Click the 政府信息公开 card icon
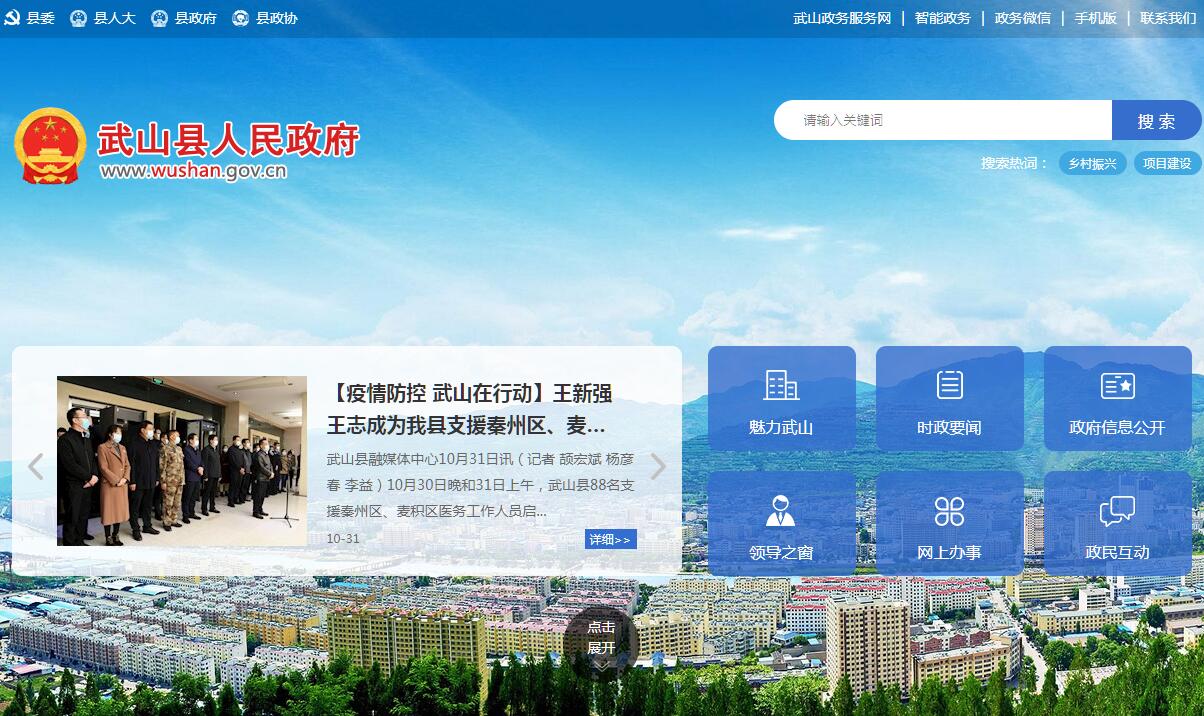Screen dimensions: 1204x716 coord(1117,385)
